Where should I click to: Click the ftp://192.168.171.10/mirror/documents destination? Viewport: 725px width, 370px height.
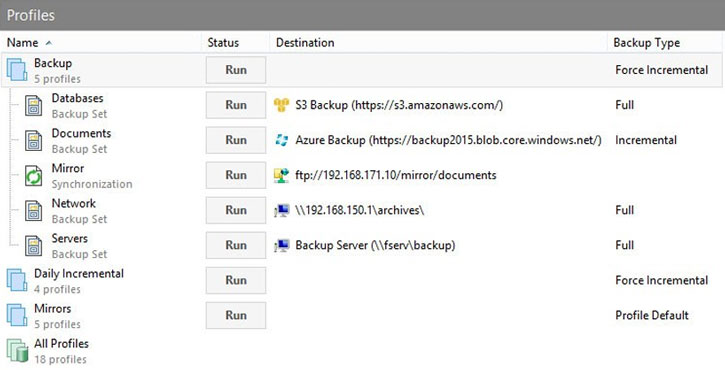(396, 175)
